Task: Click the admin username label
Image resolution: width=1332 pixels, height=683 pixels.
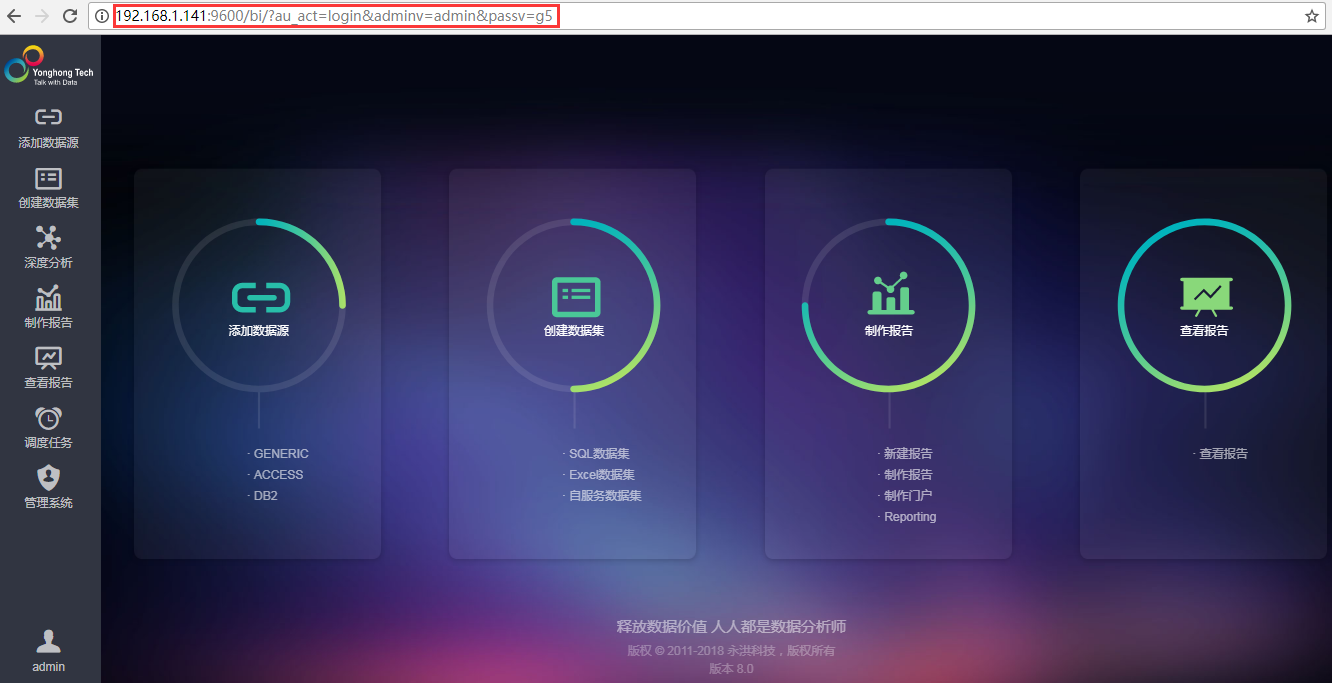Action: tap(48, 667)
